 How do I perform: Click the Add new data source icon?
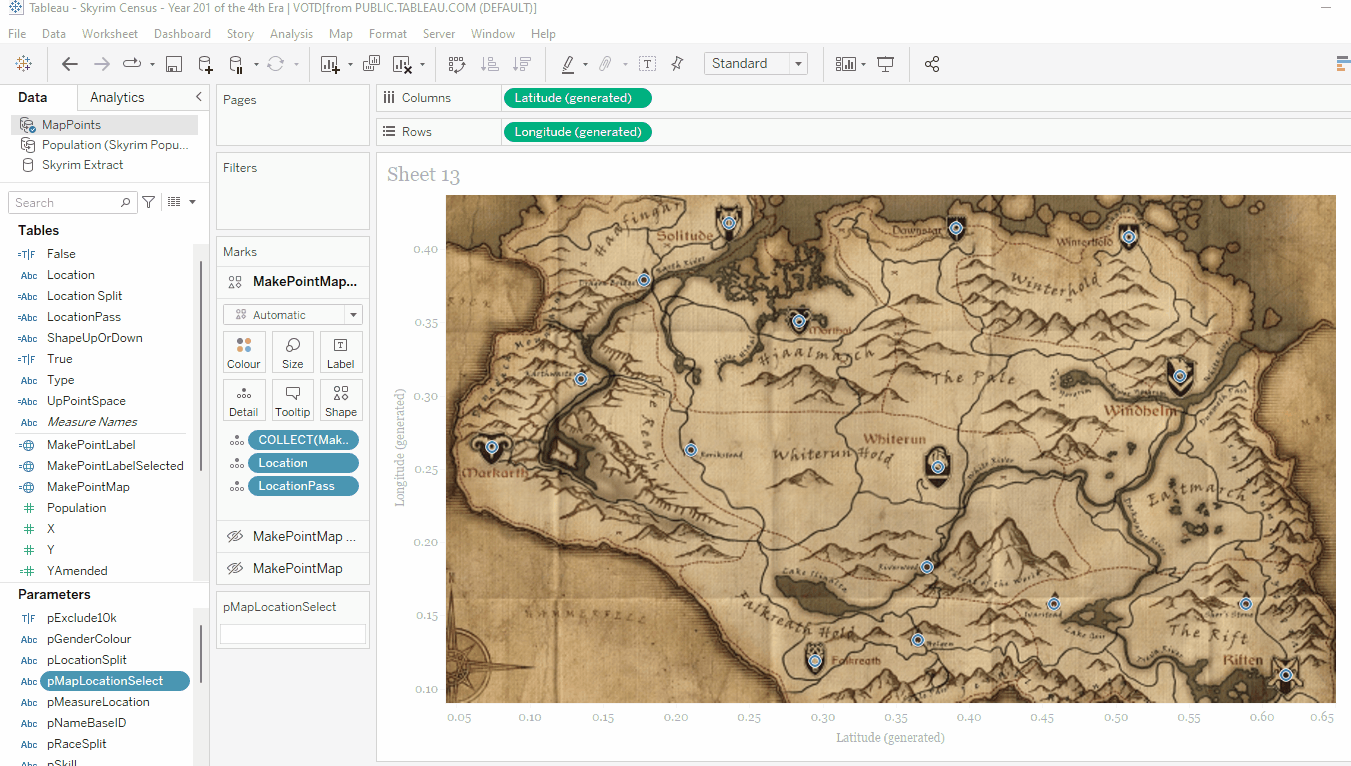point(205,64)
